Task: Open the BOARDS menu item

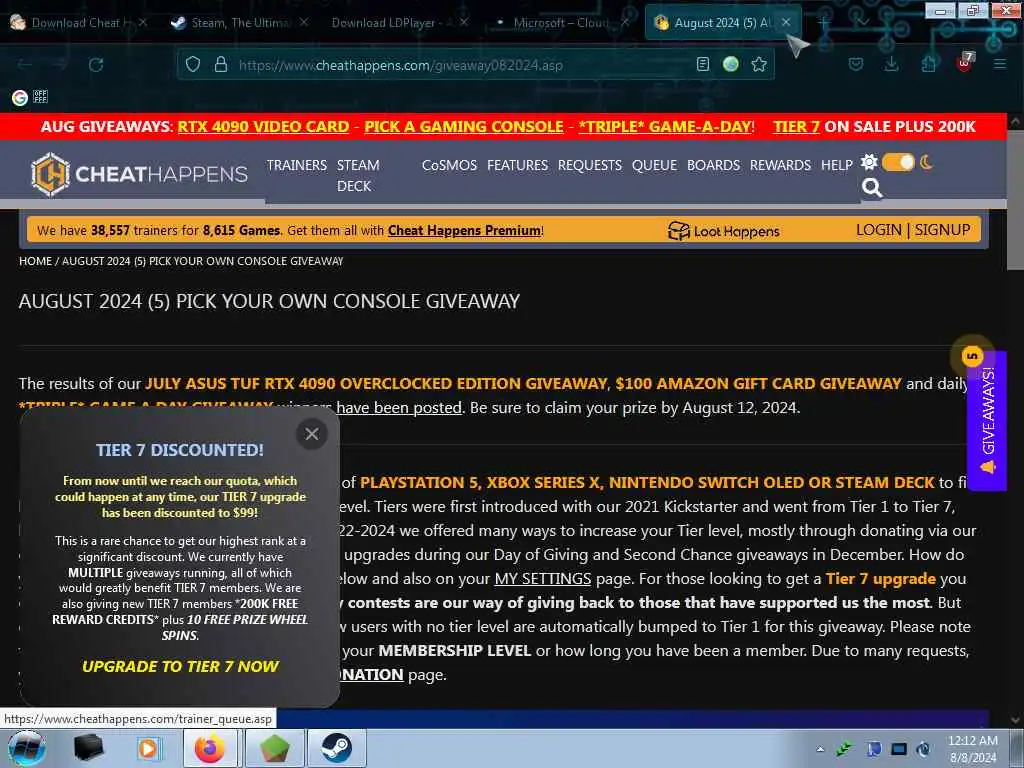Action: [713, 165]
